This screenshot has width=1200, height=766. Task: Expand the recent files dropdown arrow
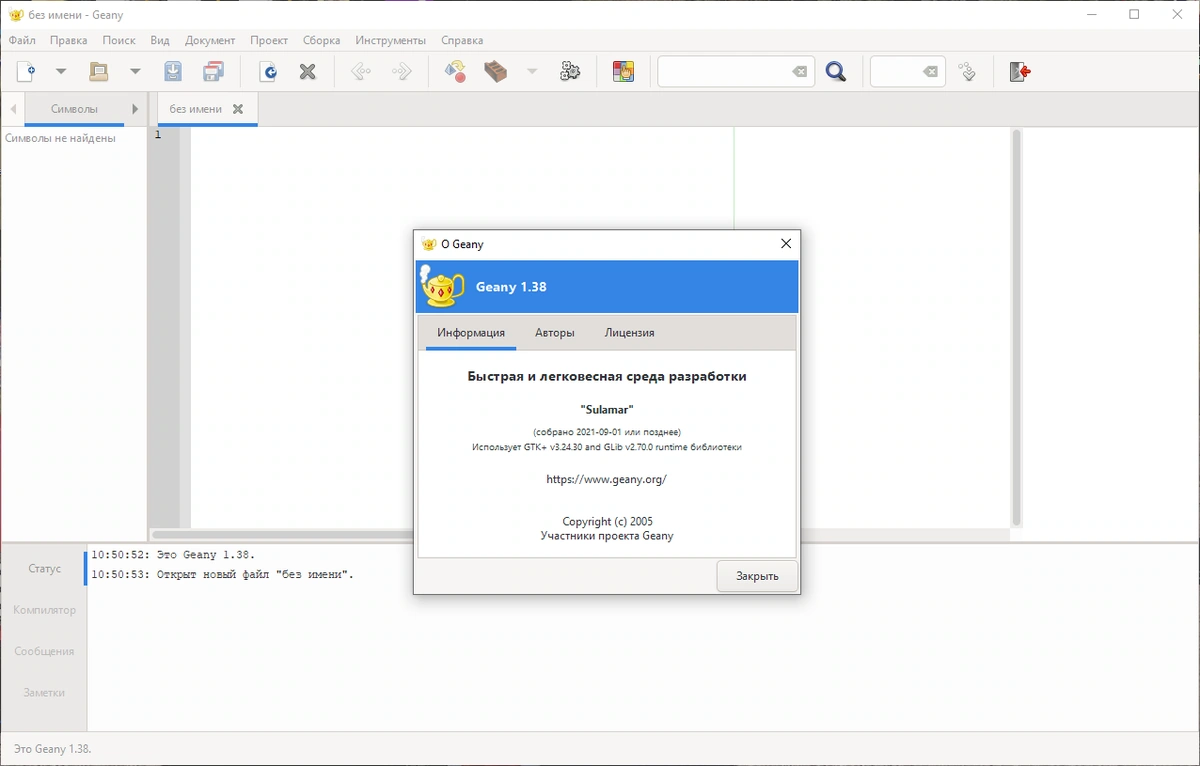(x=135, y=72)
